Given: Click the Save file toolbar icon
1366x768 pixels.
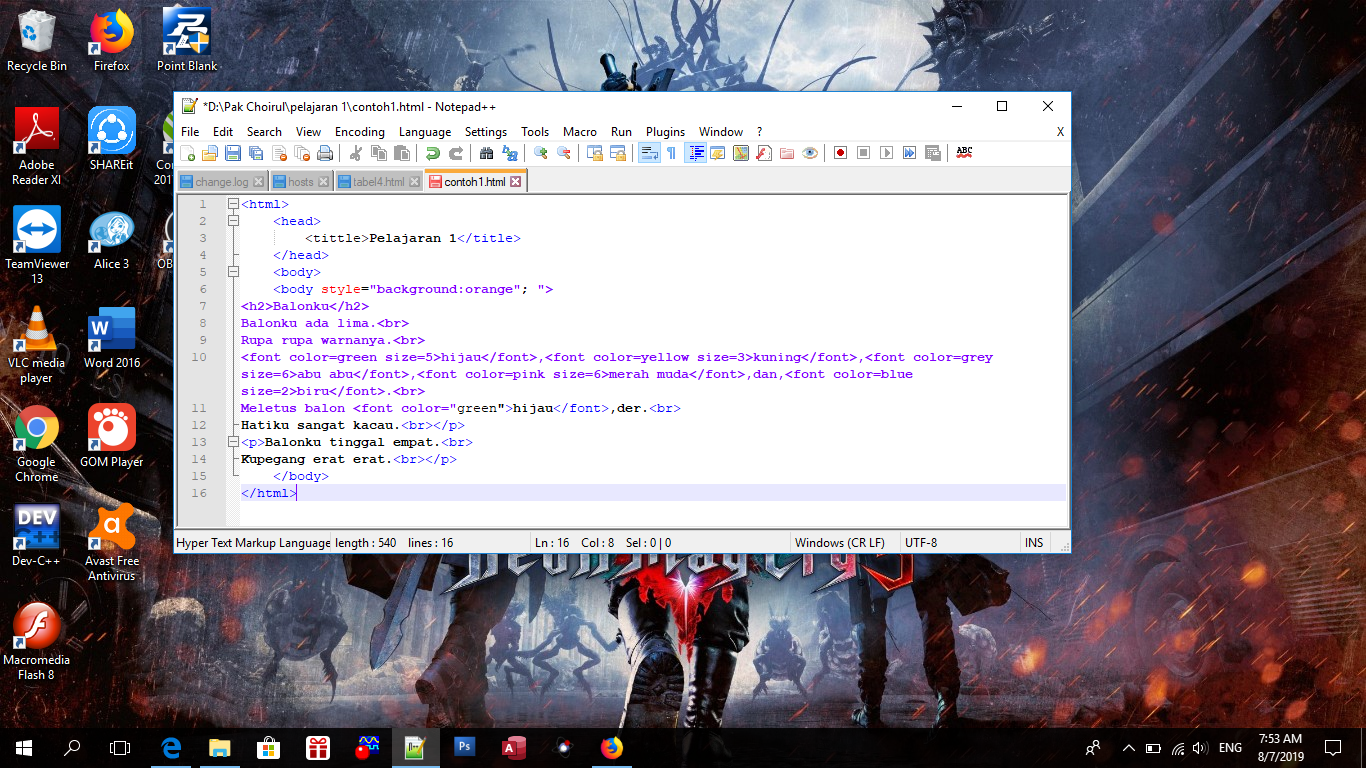Looking at the screenshot, I should point(232,153).
